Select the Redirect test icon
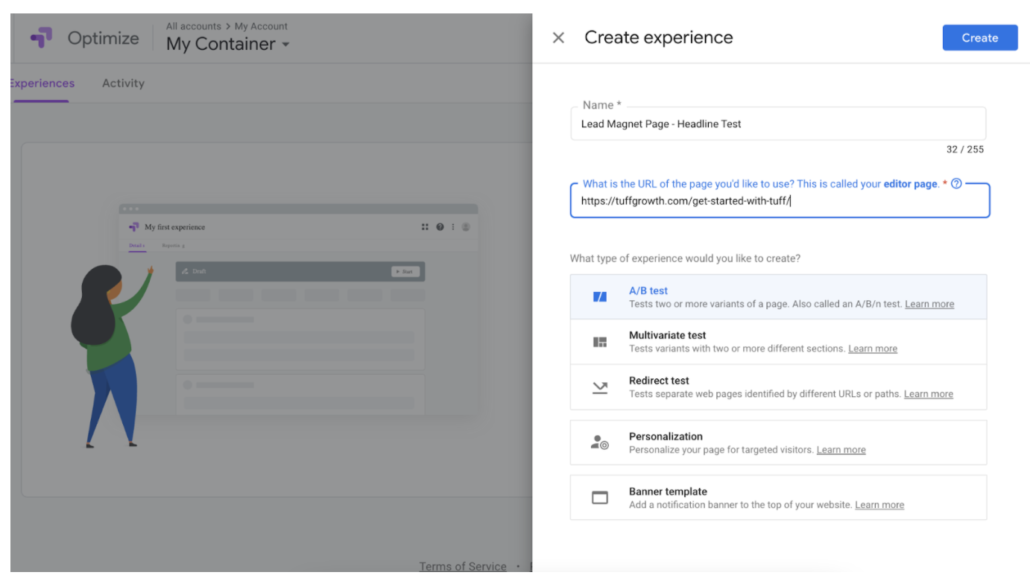The height and width of the screenshot is (581, 1030). [x=598, y=386]
